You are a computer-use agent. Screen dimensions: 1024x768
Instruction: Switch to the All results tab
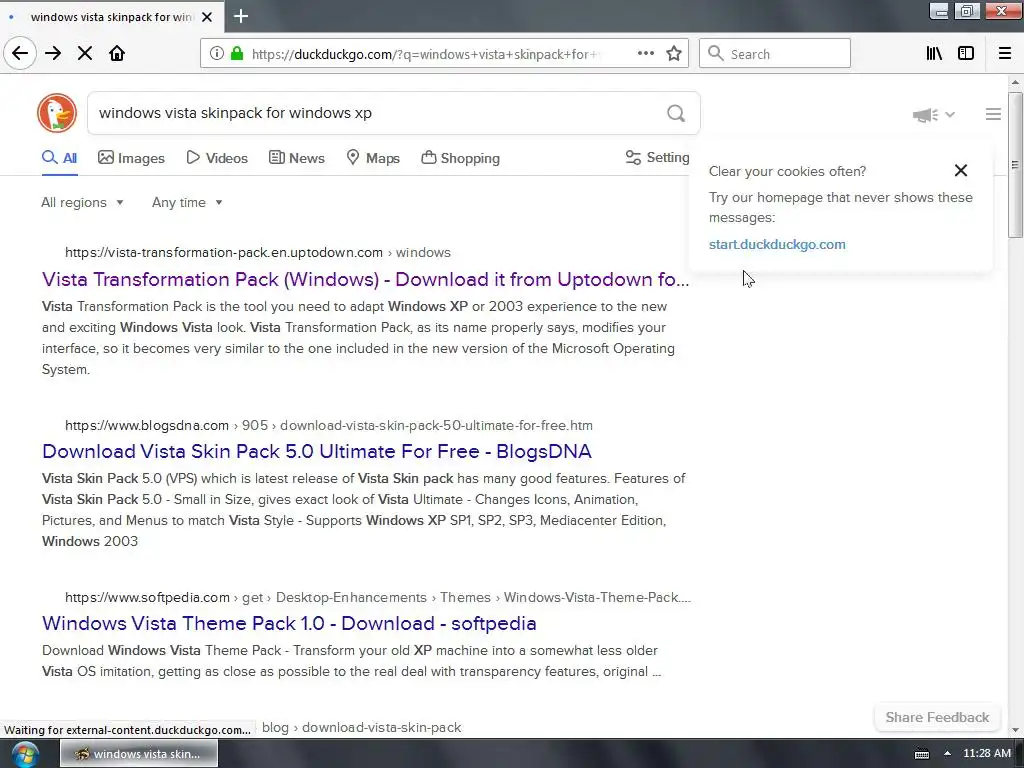coord(59,158)
